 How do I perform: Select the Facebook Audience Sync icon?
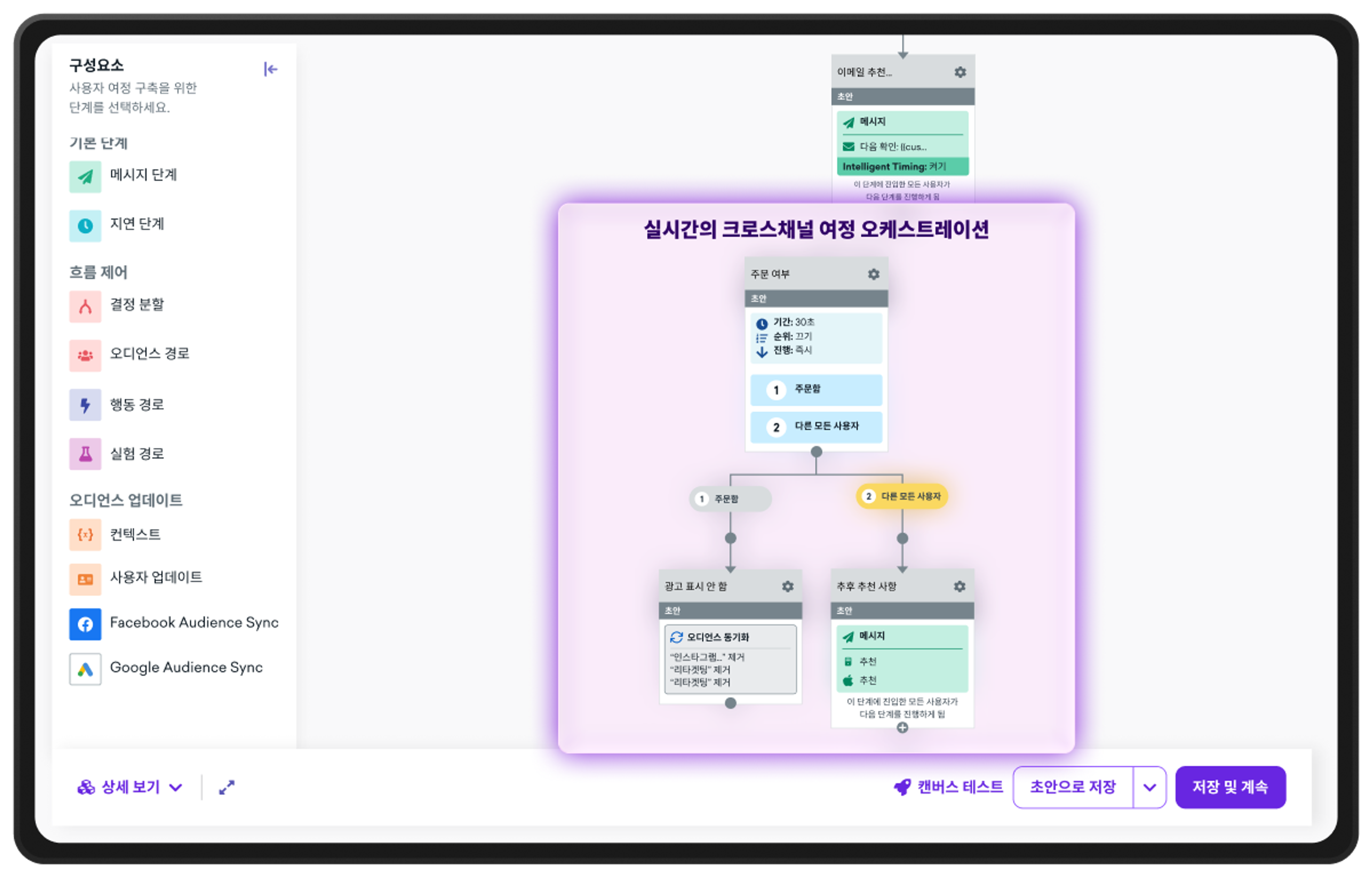(85, 624)
